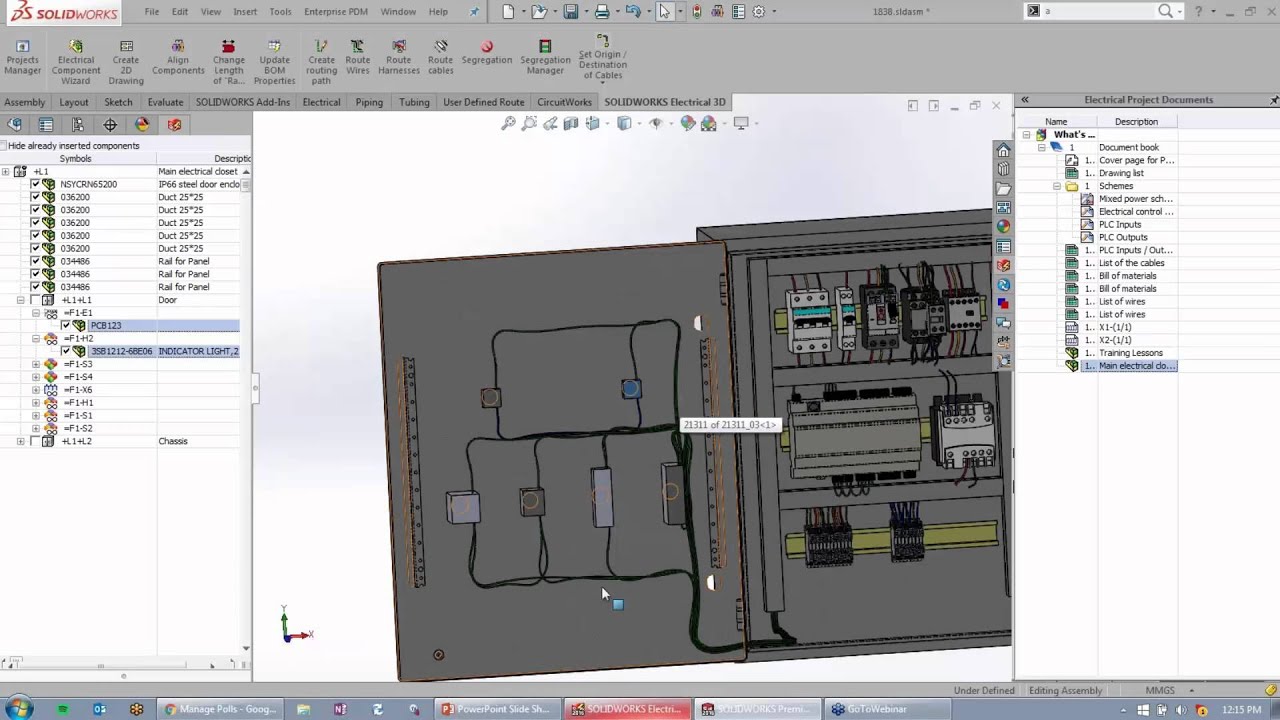The image size is (1280, 720).
Task: Run the Route cables command
Action: 440,58
